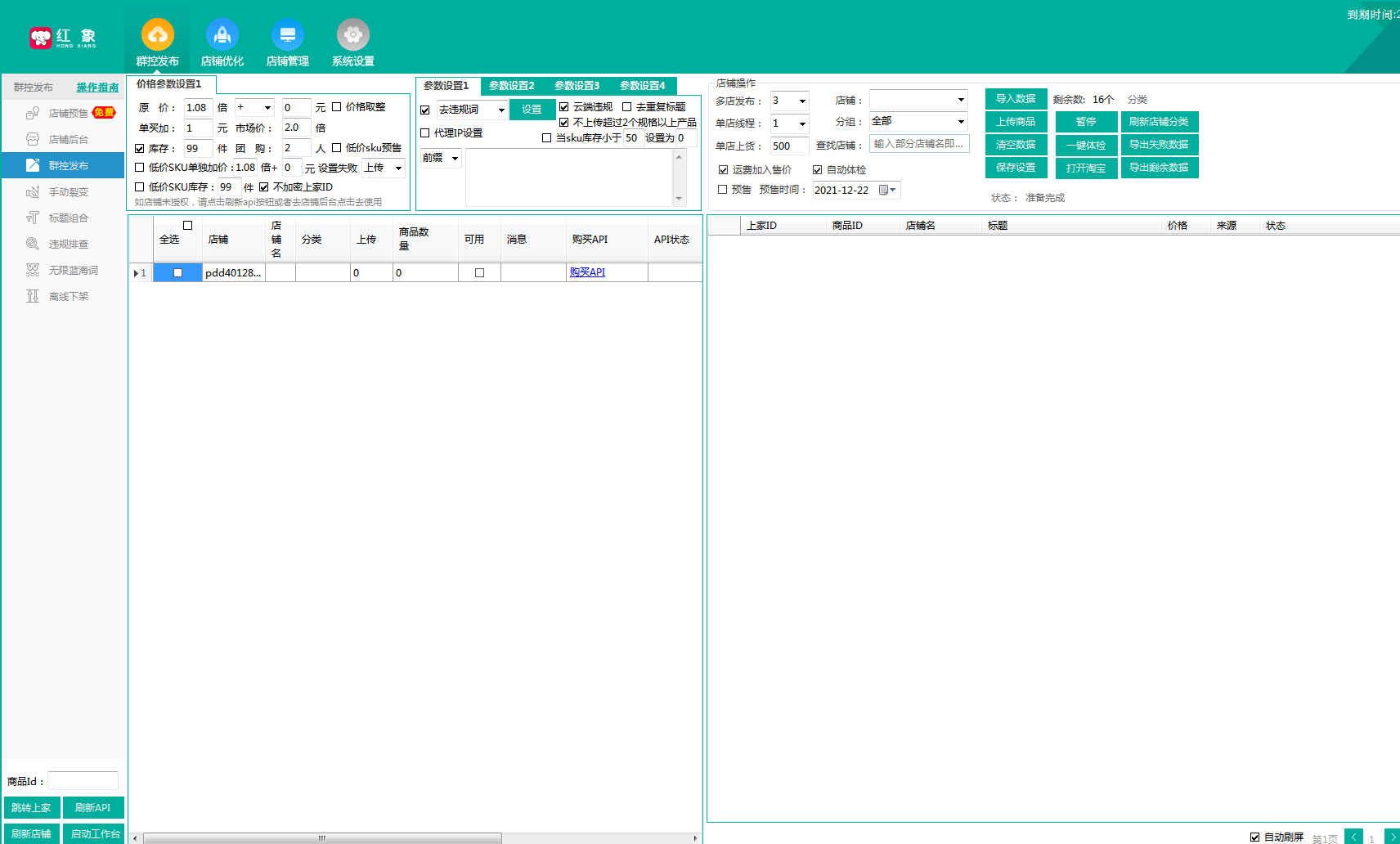Click the horizontal scrollbar under shop table
Viewport: 1400px width, 844px height.
click(322, 838)
